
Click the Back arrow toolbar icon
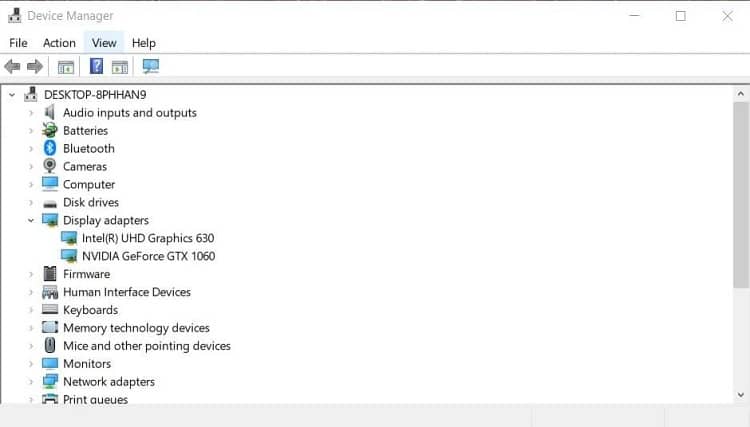[12, 66]
